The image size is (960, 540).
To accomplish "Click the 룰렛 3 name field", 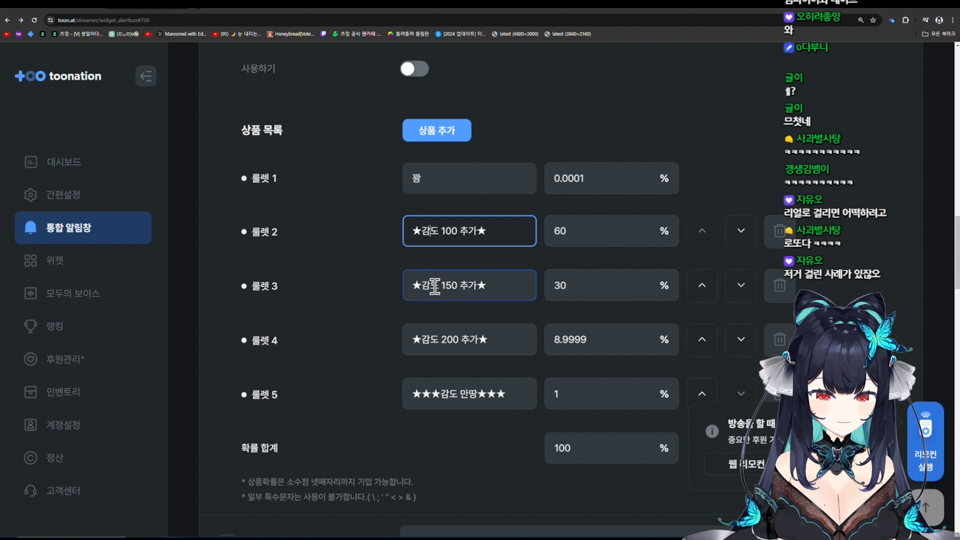I will pyautogui.click(x=469, y=285).
